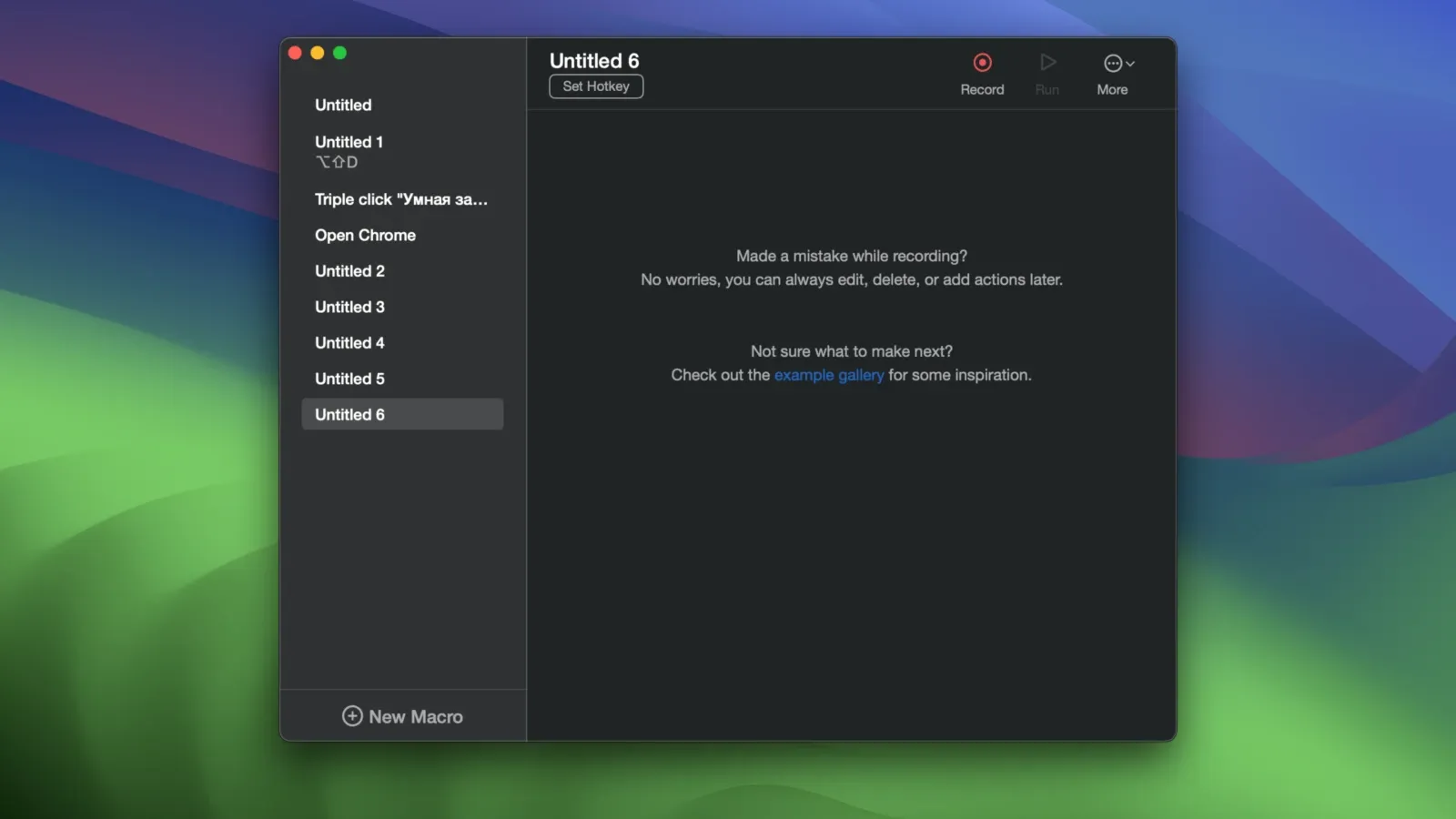This screenshot has height=819, width=1456.
Task: Click the "Untitled 6" macro title heading
Action: tap(594, 61)
